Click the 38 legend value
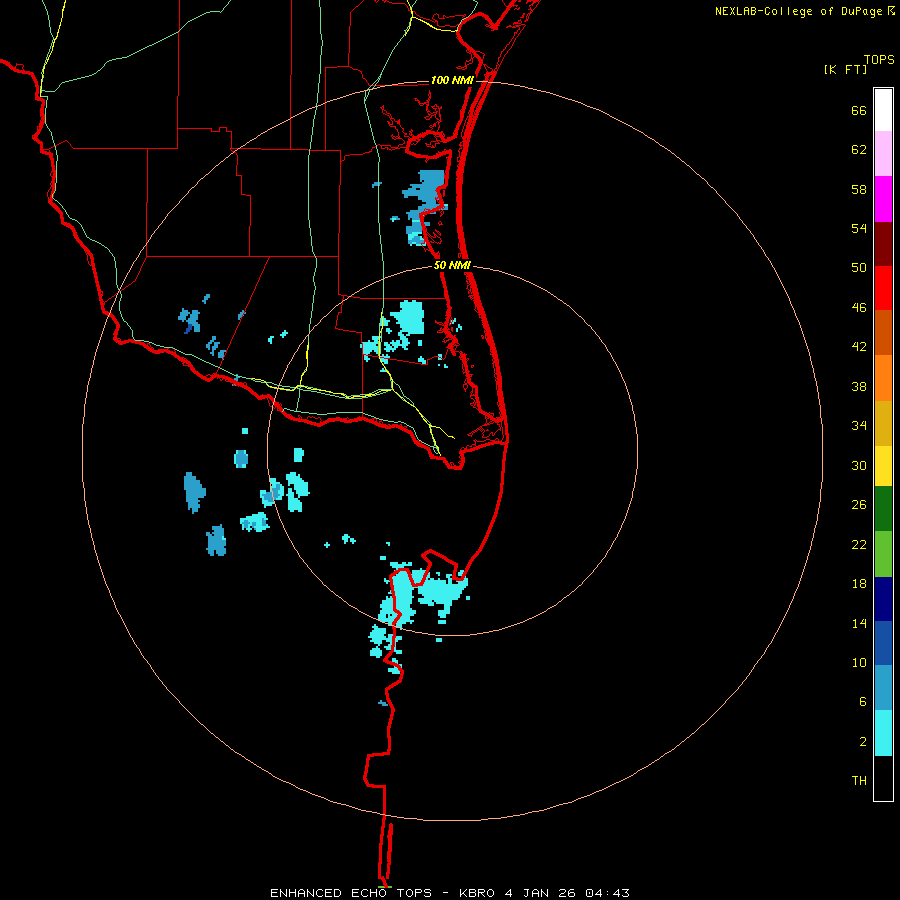 pos(859,386)
